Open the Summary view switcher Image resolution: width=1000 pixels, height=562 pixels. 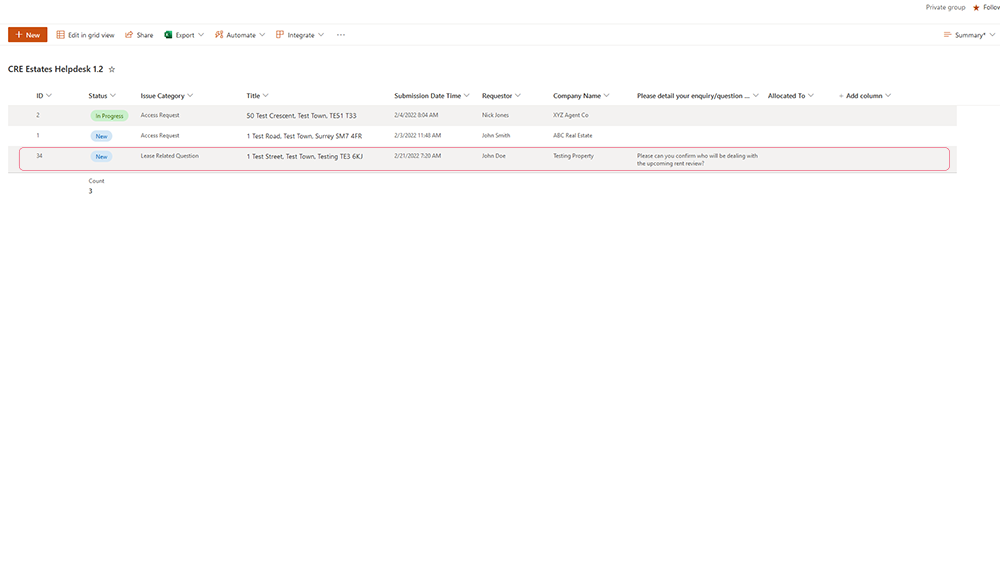pyautogui.click(x=969, y=35)
